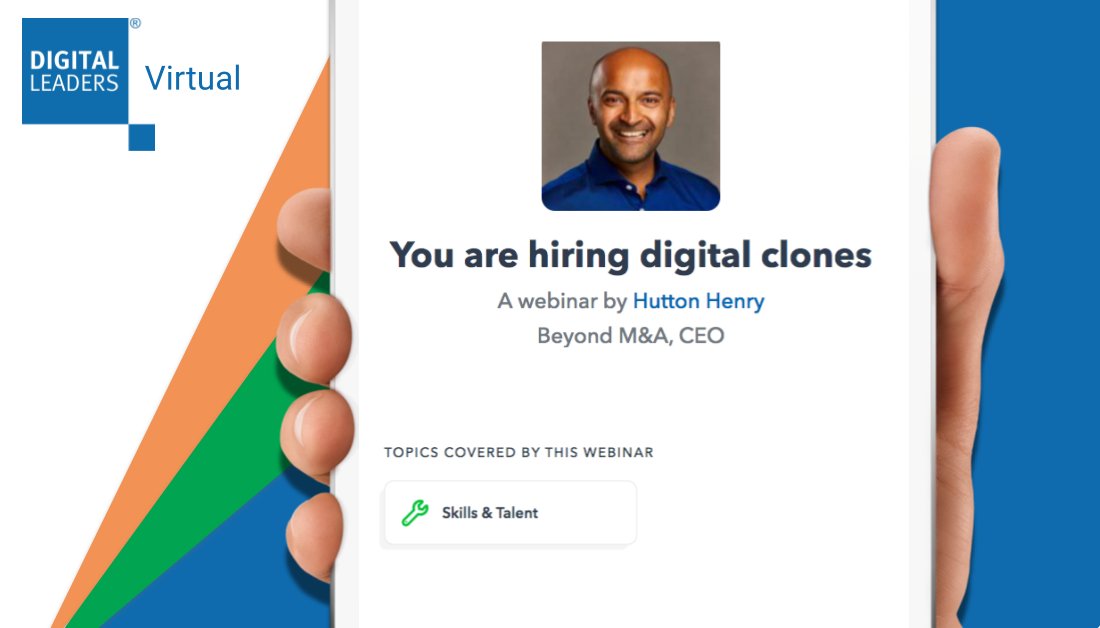
Task: Click the 'Beyond M&A, CEO' subtitle
Action: [x=631, y=335]
